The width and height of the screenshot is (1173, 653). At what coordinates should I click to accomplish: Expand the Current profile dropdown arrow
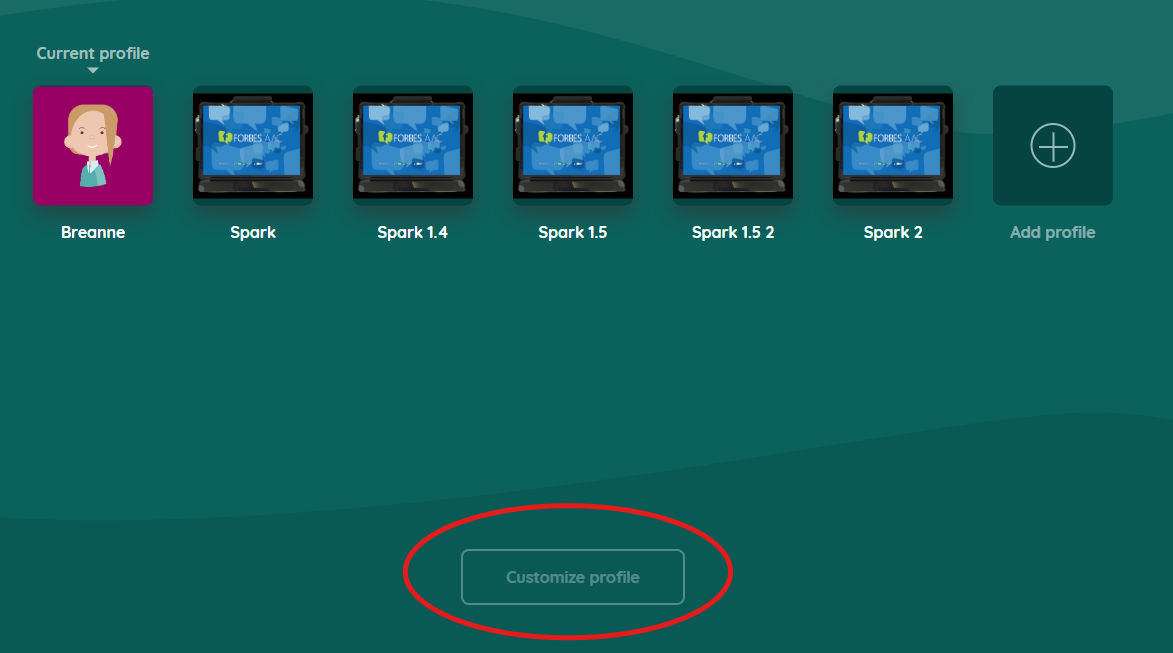pos(92,70)
